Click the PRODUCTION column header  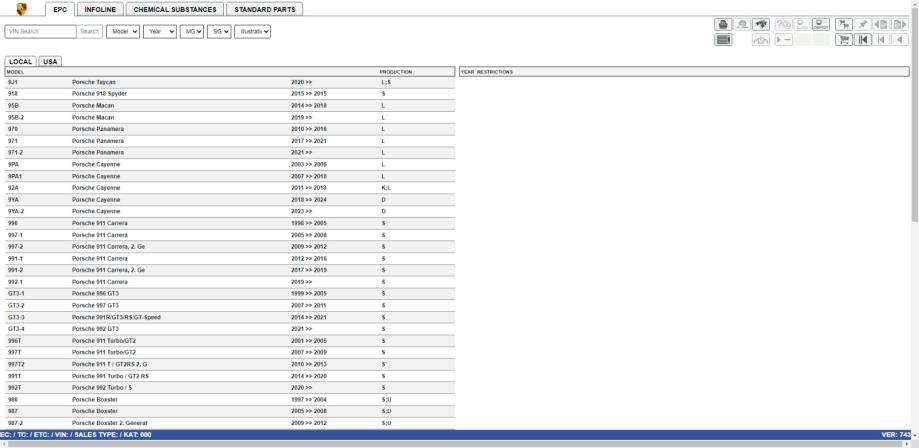coord(396,72)
